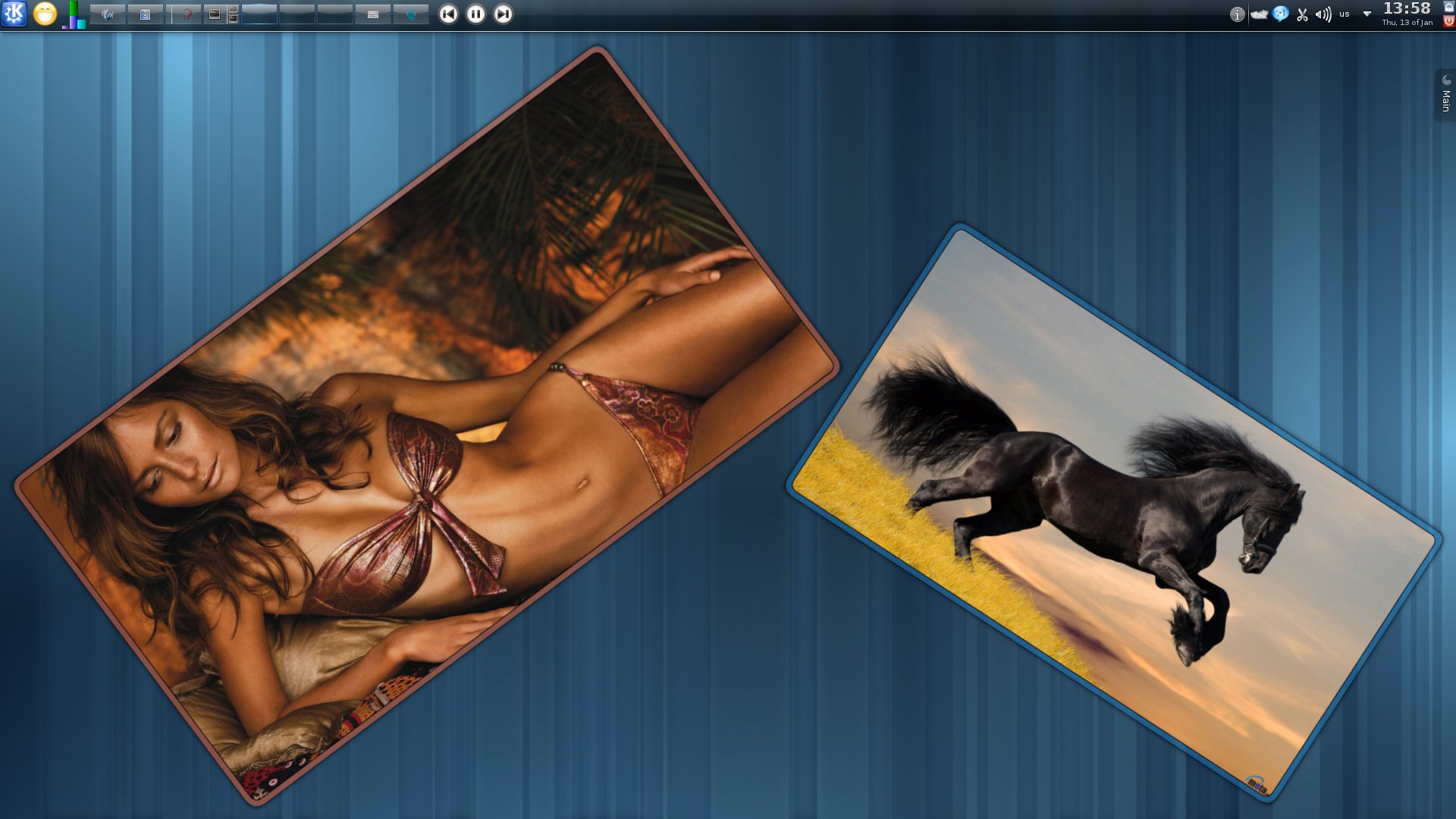Click the lock screen icon
1456x819 pixels.
click(x=1448, y=7)
